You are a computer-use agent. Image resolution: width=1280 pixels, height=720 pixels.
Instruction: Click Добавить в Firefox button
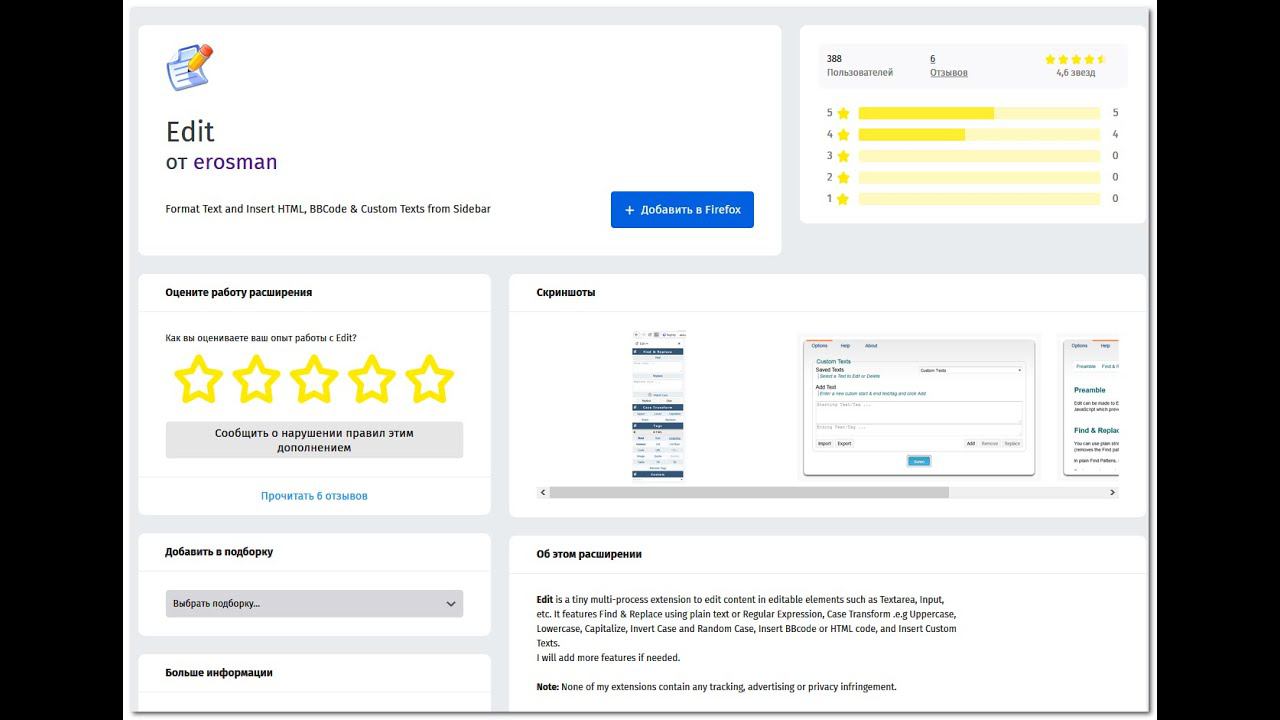coord(682,210)
